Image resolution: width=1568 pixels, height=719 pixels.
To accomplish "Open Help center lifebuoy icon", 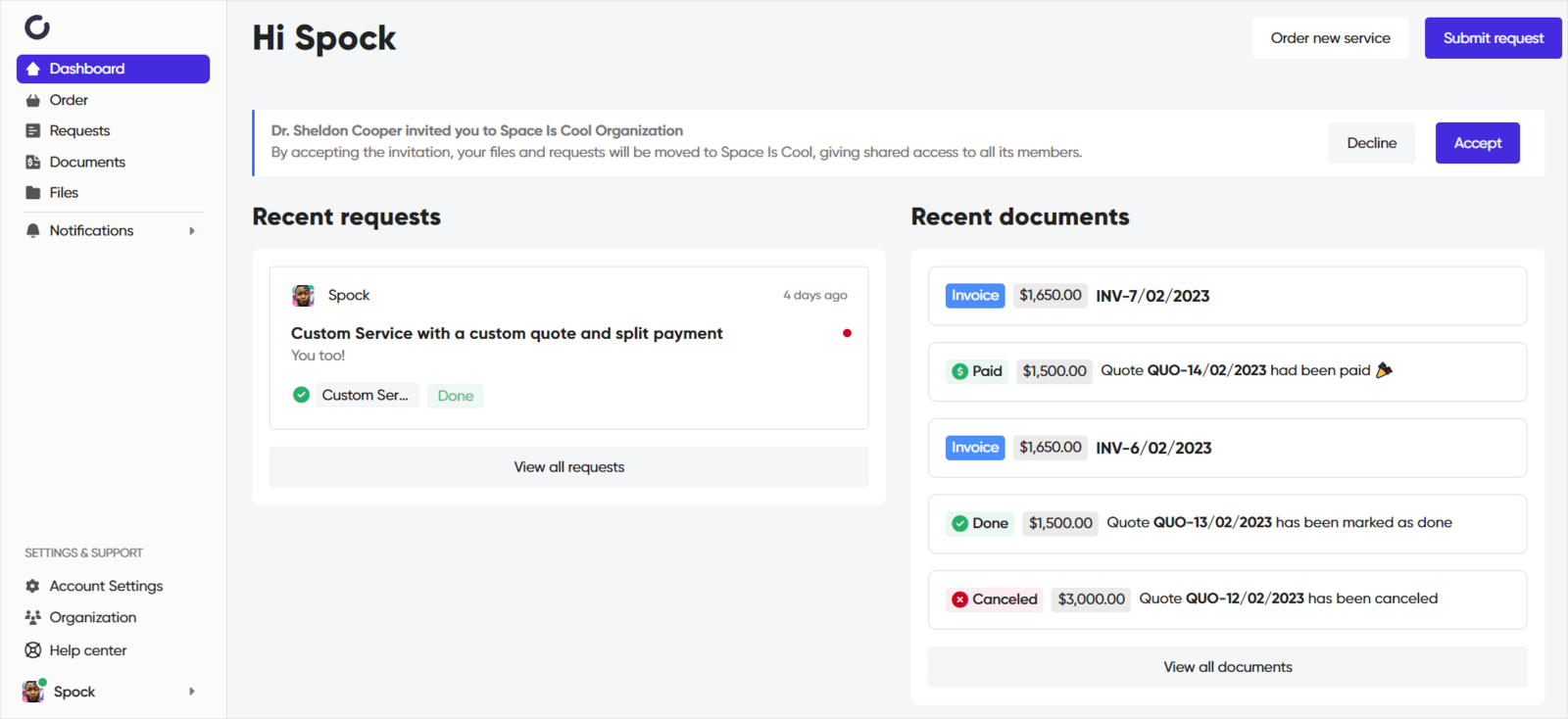I will tap(33, 650).
